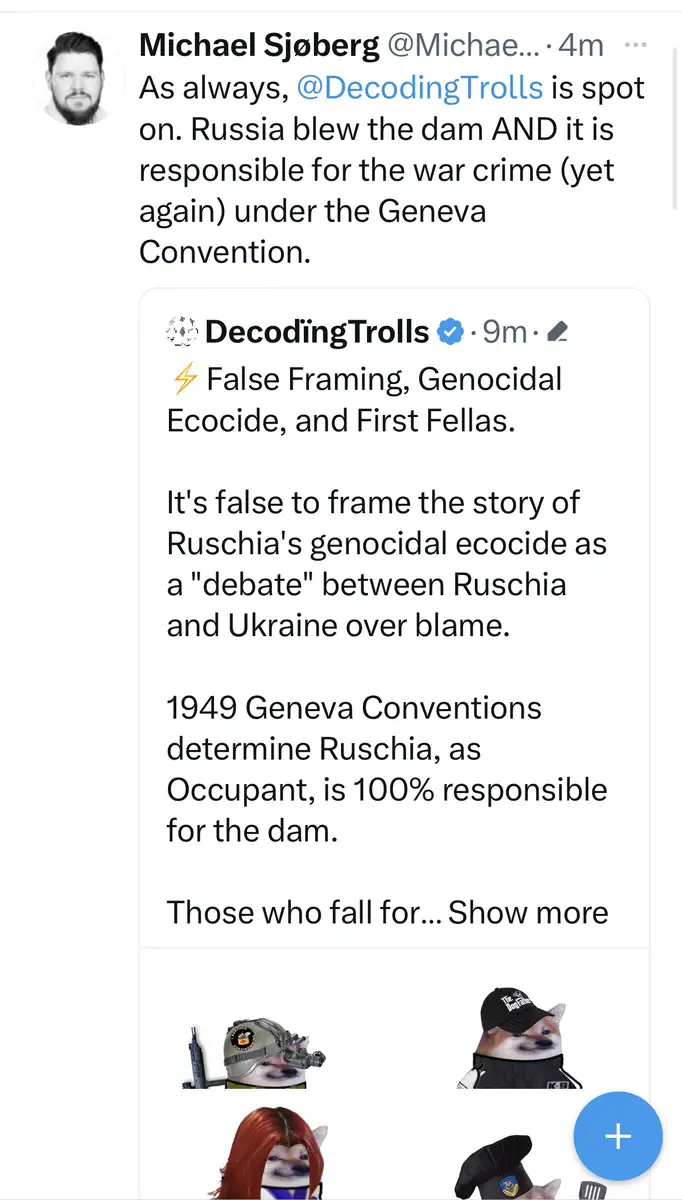Image resolution: width=682 pixels, height=1200 pixels.
Task: Click the 9m timestamp of quoted tweet
Action: point(504,332)
